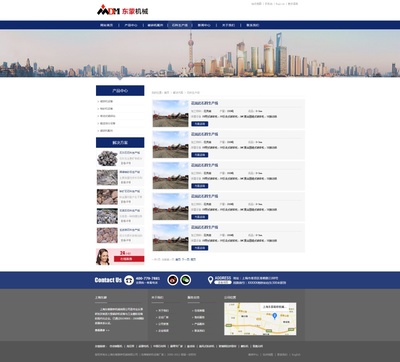The height and width of the screenshot is (362, 400).
Task: Click the blue details button in the first listing
Action: coord(200,124)
